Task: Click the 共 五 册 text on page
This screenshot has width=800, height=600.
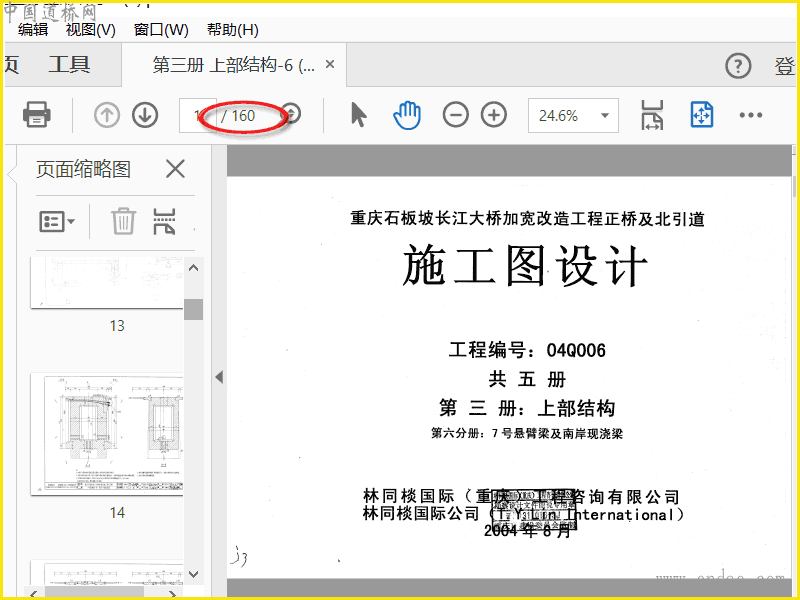Action: [527, 379]
